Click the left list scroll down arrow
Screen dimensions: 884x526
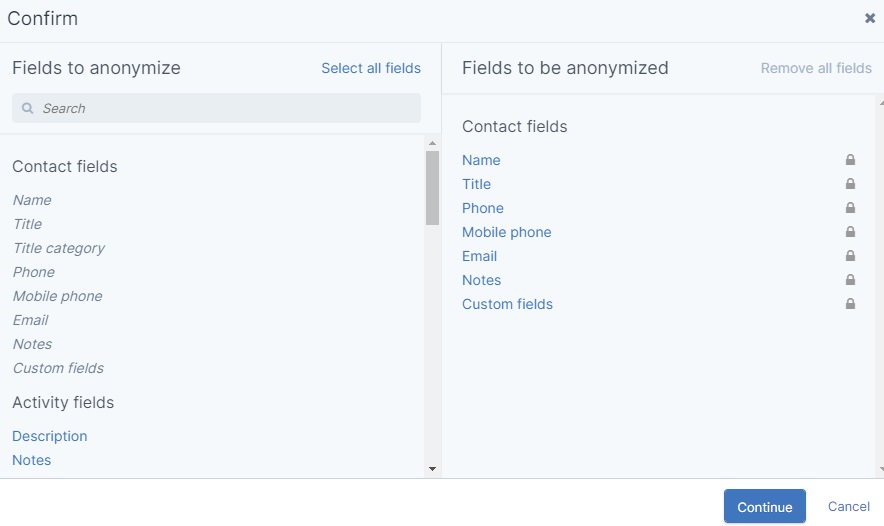[432, 469]
